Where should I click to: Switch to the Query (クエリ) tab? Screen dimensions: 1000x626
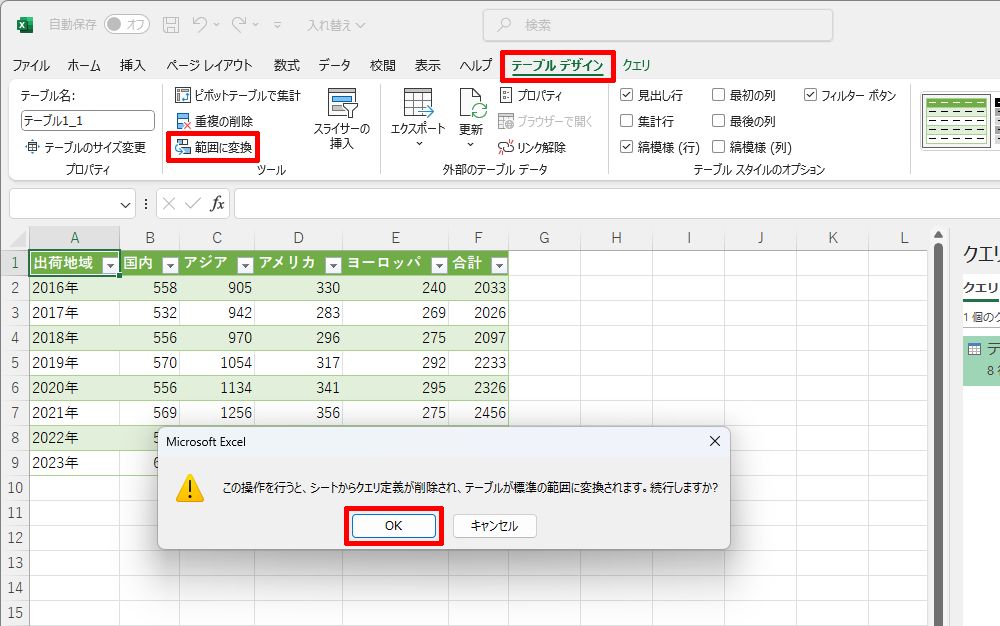[x=636, y=65]
